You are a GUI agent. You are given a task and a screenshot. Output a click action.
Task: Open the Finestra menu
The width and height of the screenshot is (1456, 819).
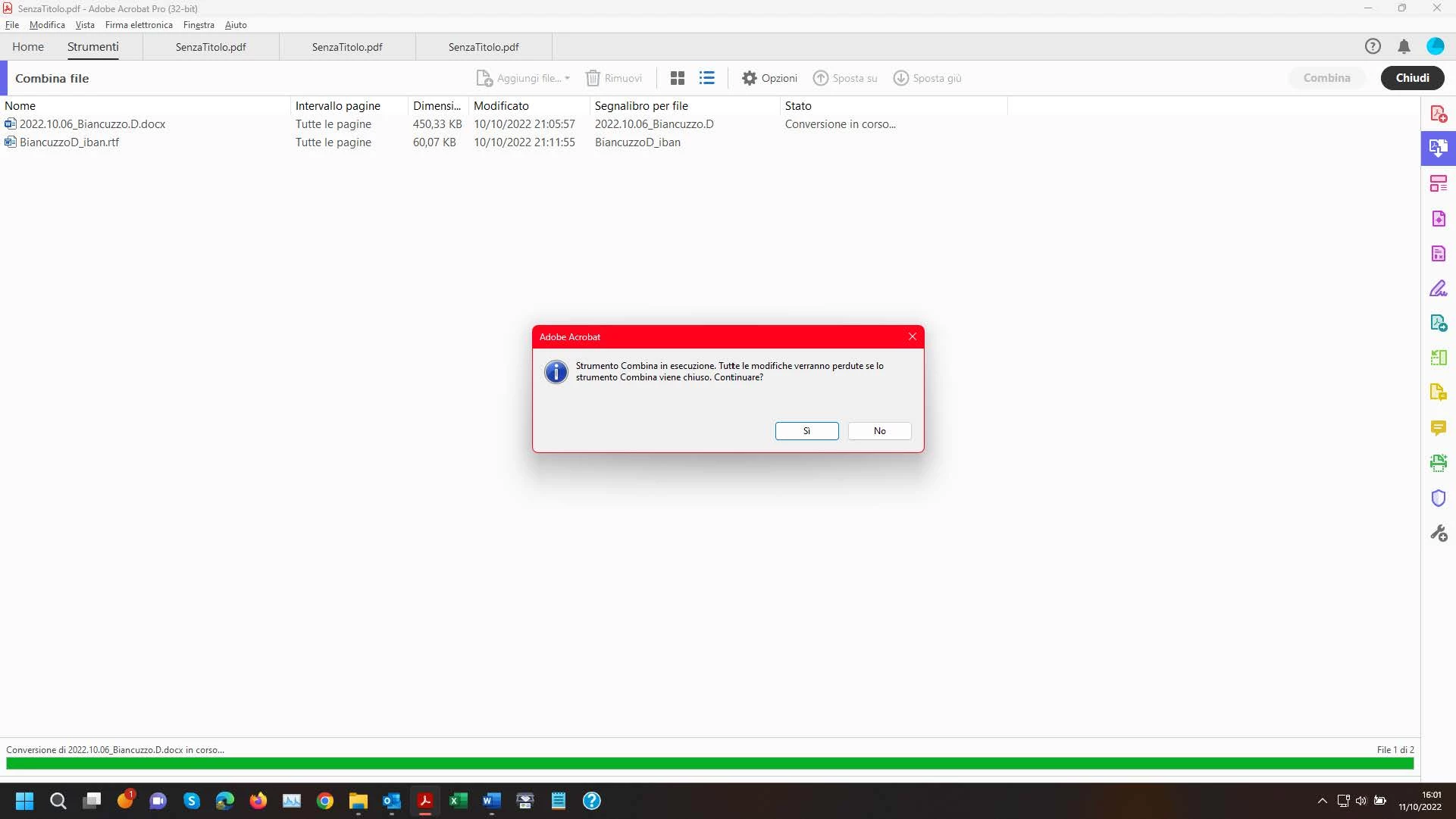pos(199,25)
